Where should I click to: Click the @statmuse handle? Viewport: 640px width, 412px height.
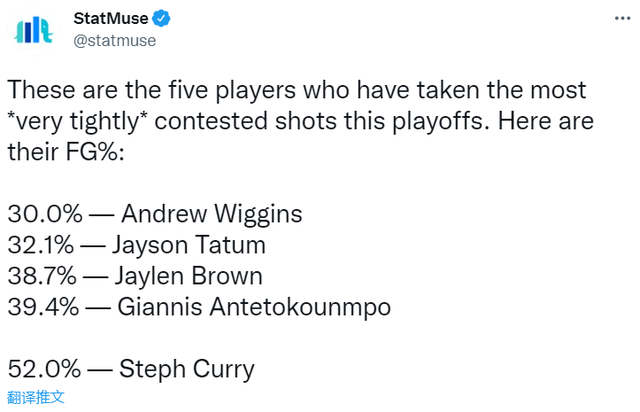[114, 40]
